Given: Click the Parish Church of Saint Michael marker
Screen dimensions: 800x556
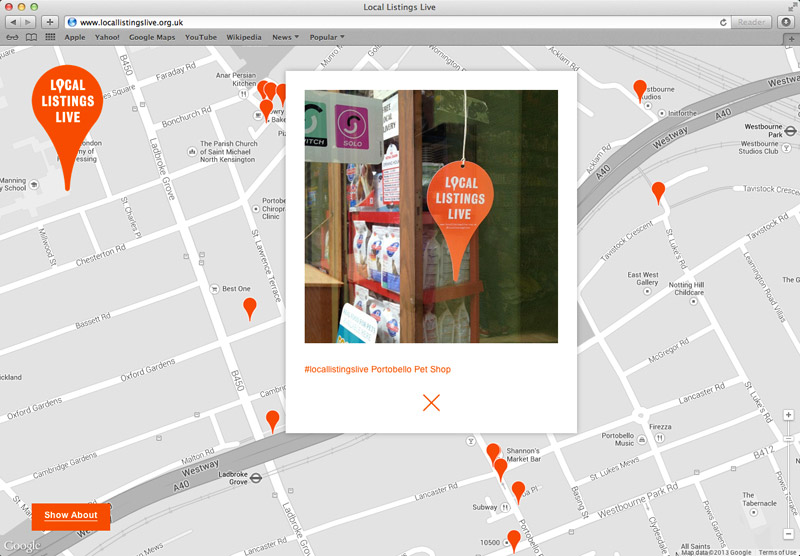Looking at the screenshot, I should (192, 151).
